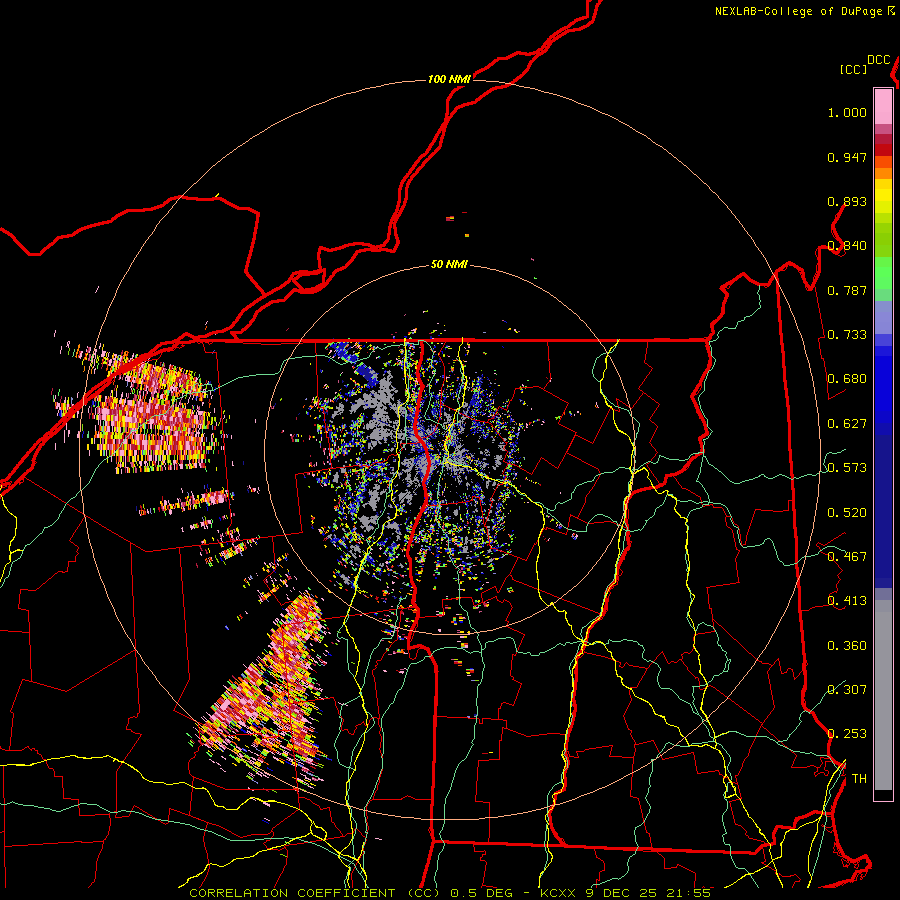Select the 0.573 legend value
The image size is (900, 900).
pos(847,468)
